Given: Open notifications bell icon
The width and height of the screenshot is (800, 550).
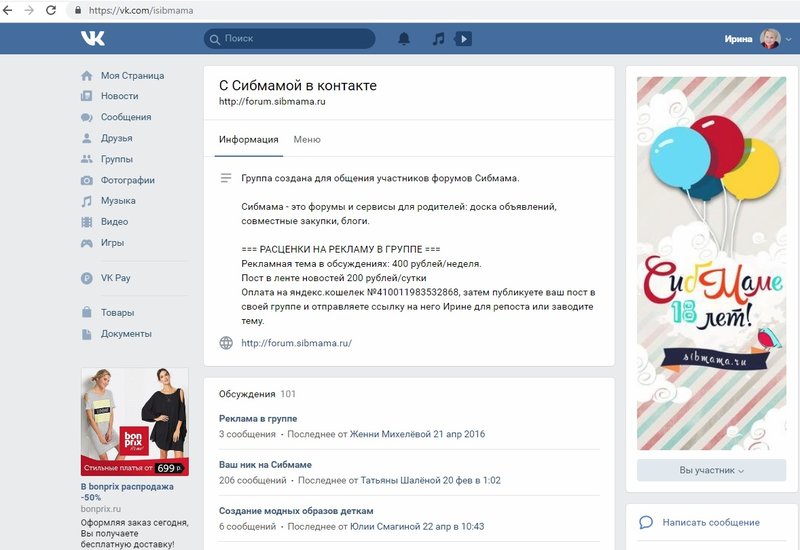Looking at the screenshot, I should tap(404, 39).
